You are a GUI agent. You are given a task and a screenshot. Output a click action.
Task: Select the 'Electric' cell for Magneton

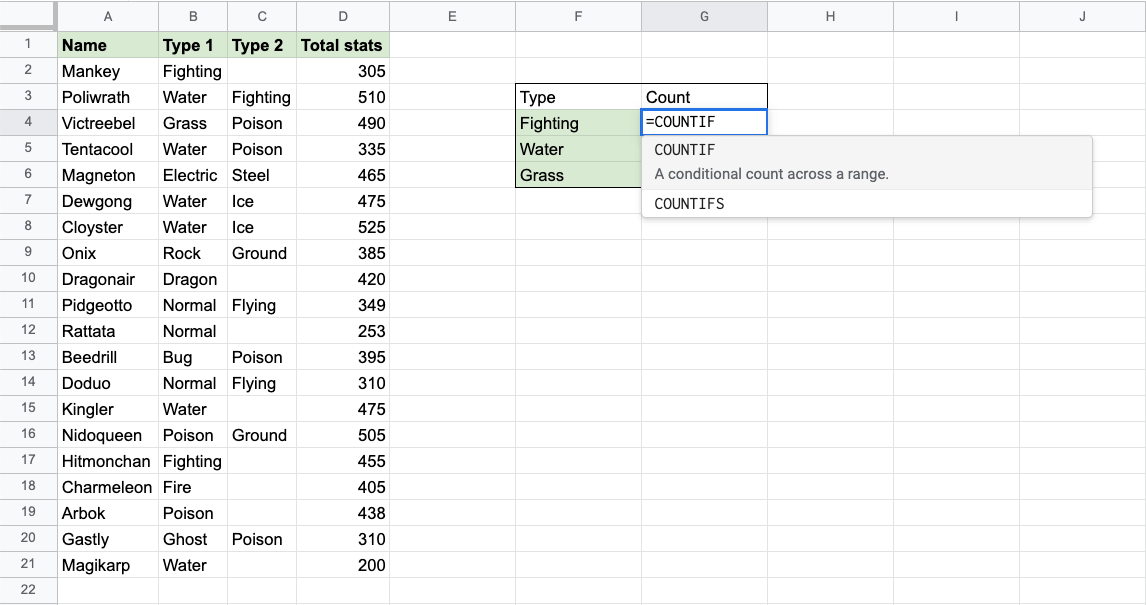pos(192,175)
